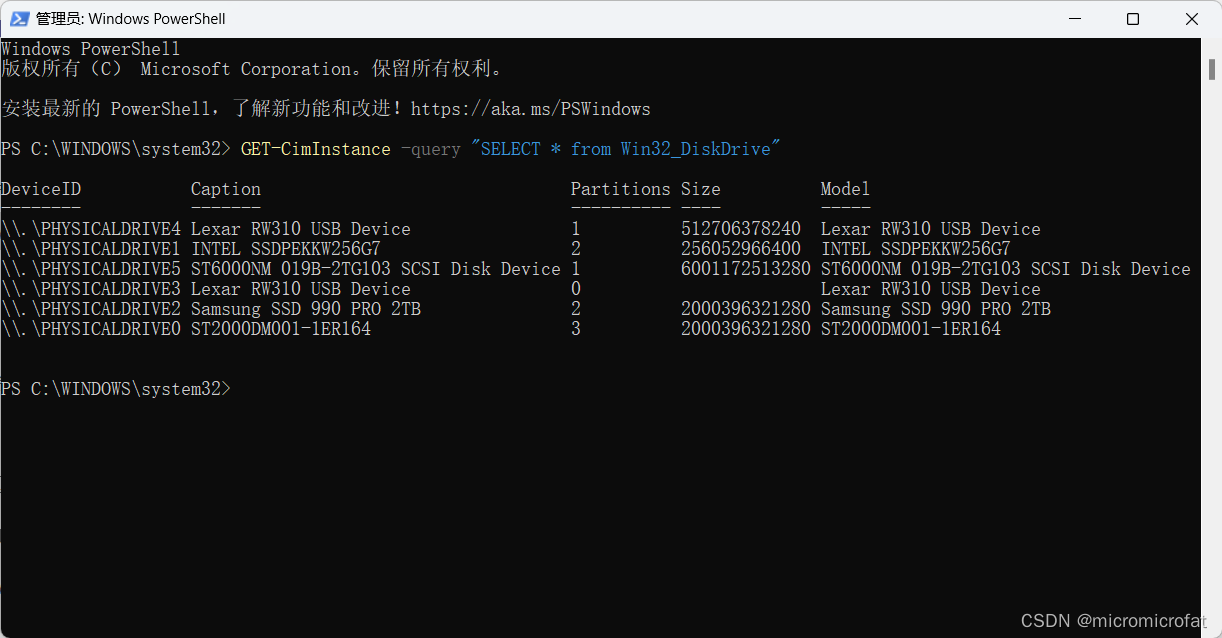Click the Size column header

click(700, 189)
